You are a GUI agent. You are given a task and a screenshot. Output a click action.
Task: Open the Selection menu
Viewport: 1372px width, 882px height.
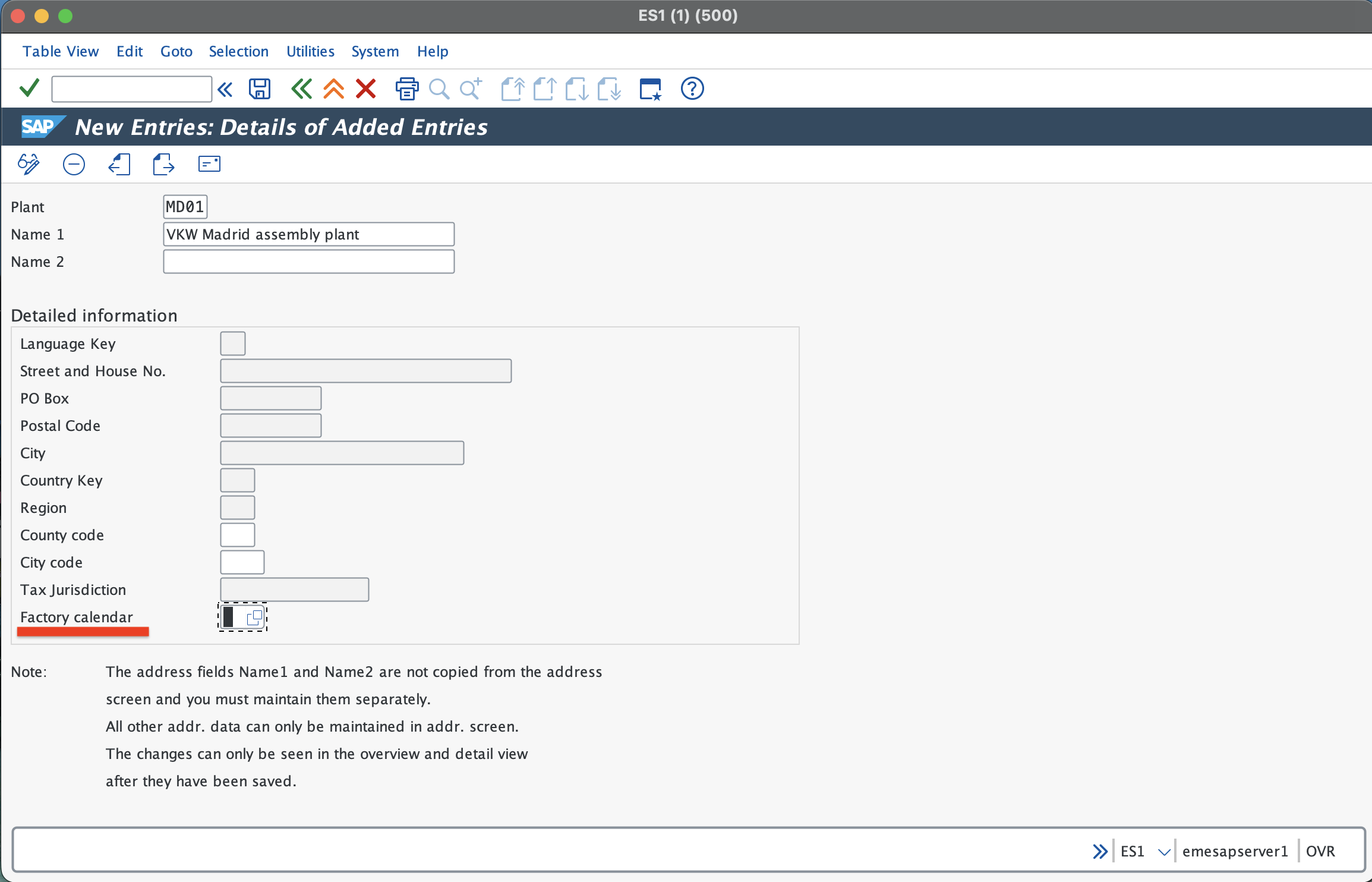click(239, 51)
